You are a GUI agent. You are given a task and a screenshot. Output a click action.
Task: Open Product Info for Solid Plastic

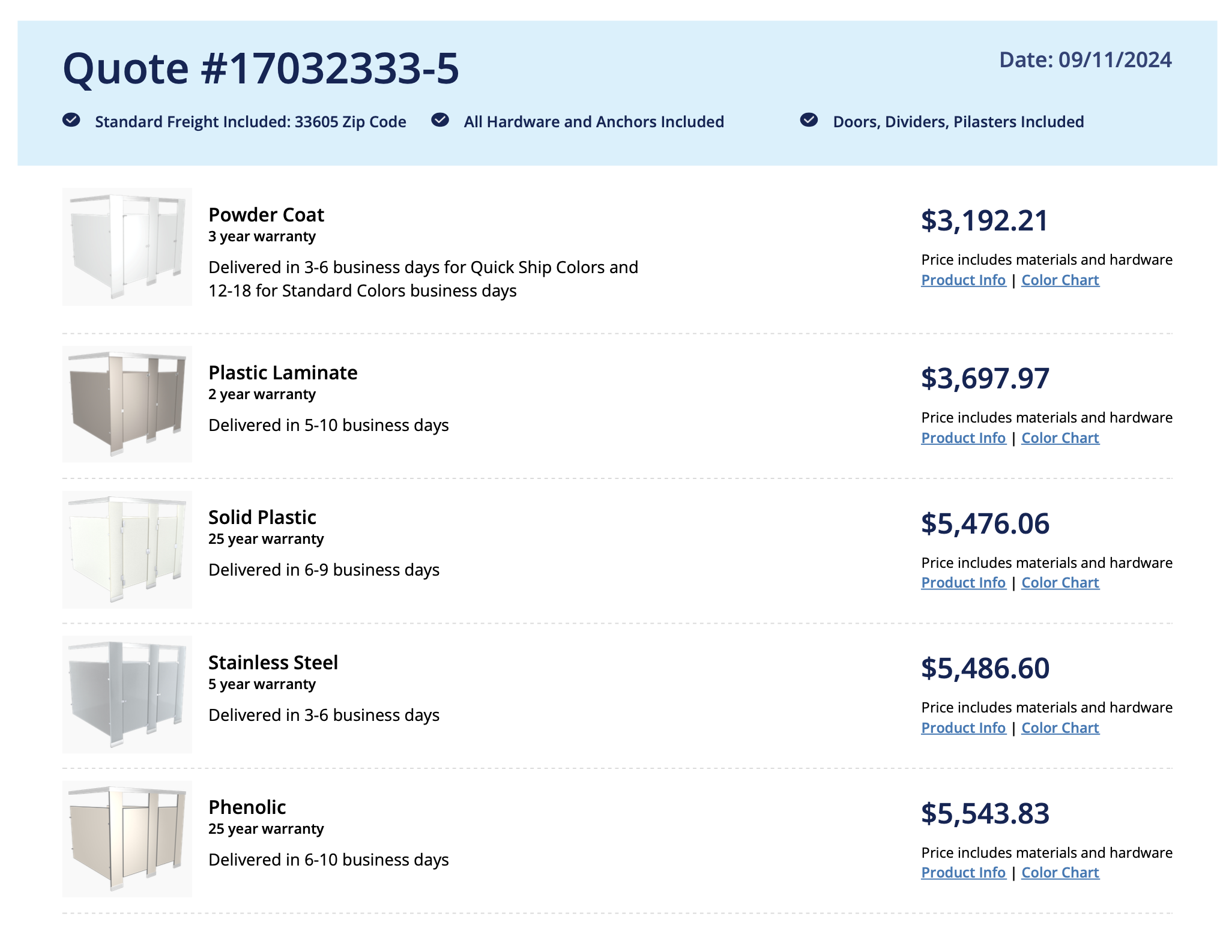click(x=963, y=583)
